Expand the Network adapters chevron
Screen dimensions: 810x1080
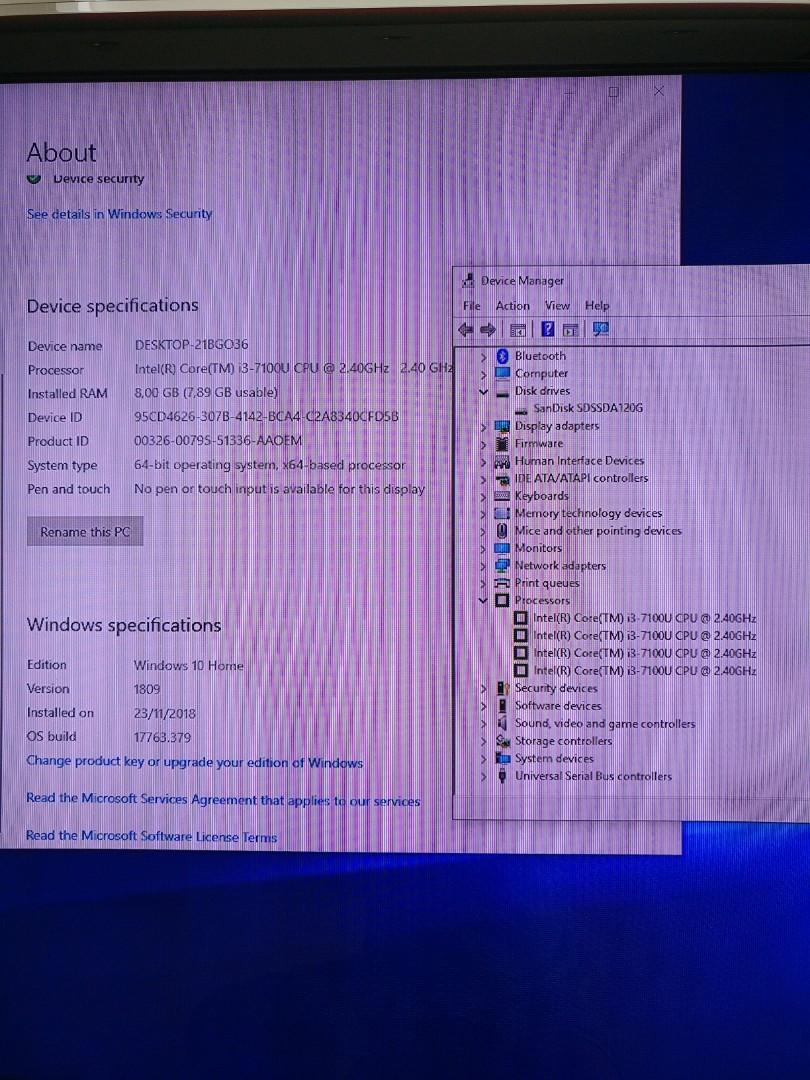pyautogui.click(x=484, y=566)
